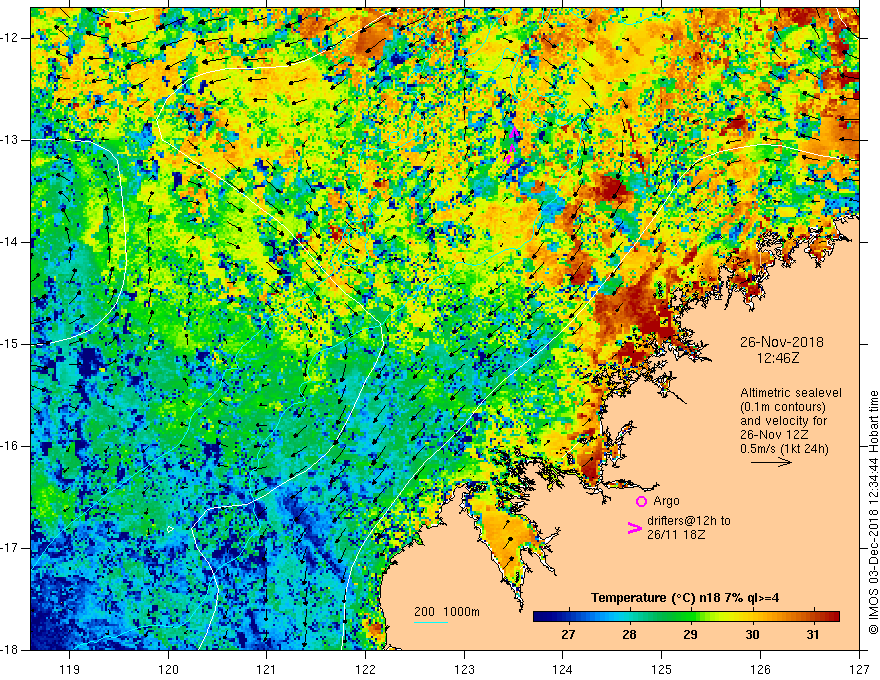Screen dimensions: 880x680
Task: Click the IMOS copyright timestamp text
Action: click(873, 512)
